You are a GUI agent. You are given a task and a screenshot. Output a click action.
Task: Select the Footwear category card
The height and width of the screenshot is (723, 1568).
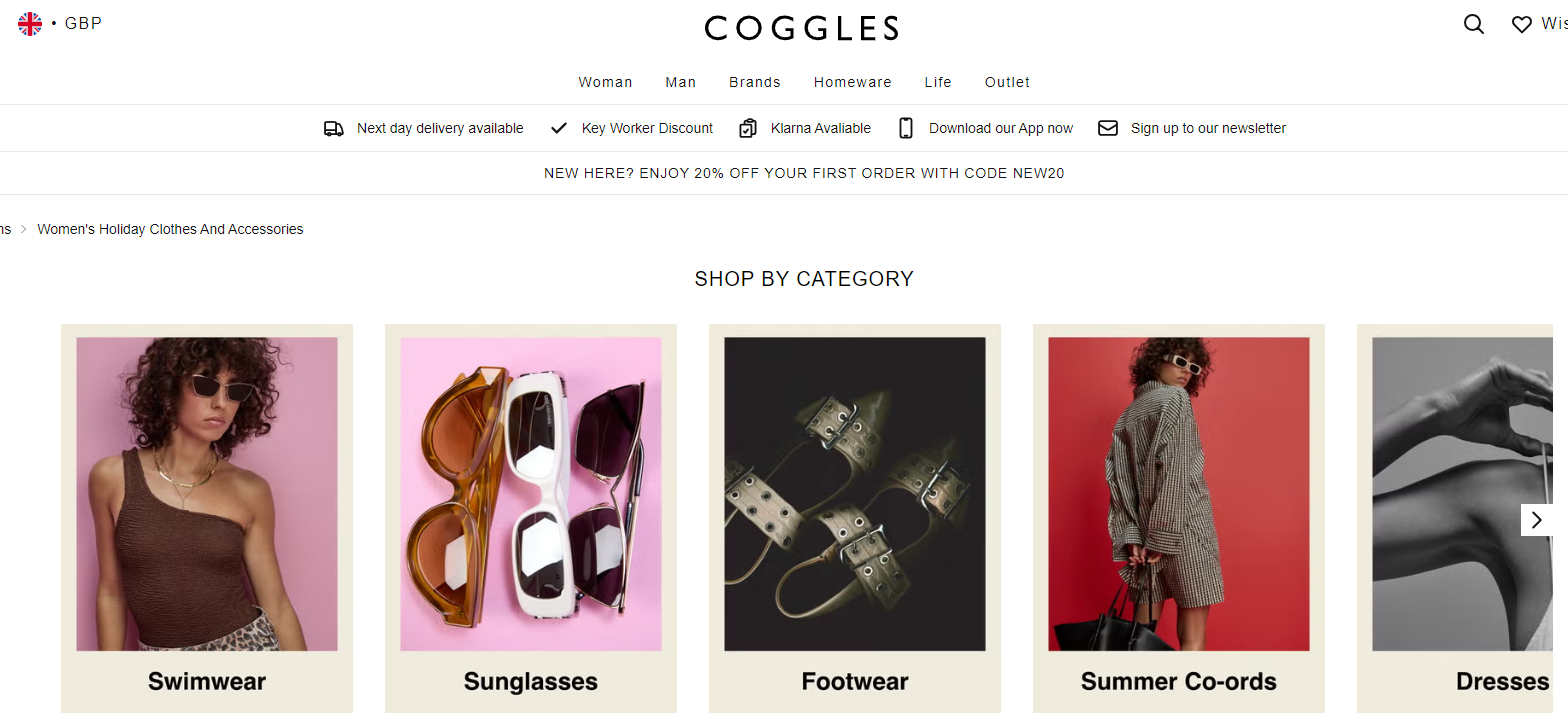point(855,518)
